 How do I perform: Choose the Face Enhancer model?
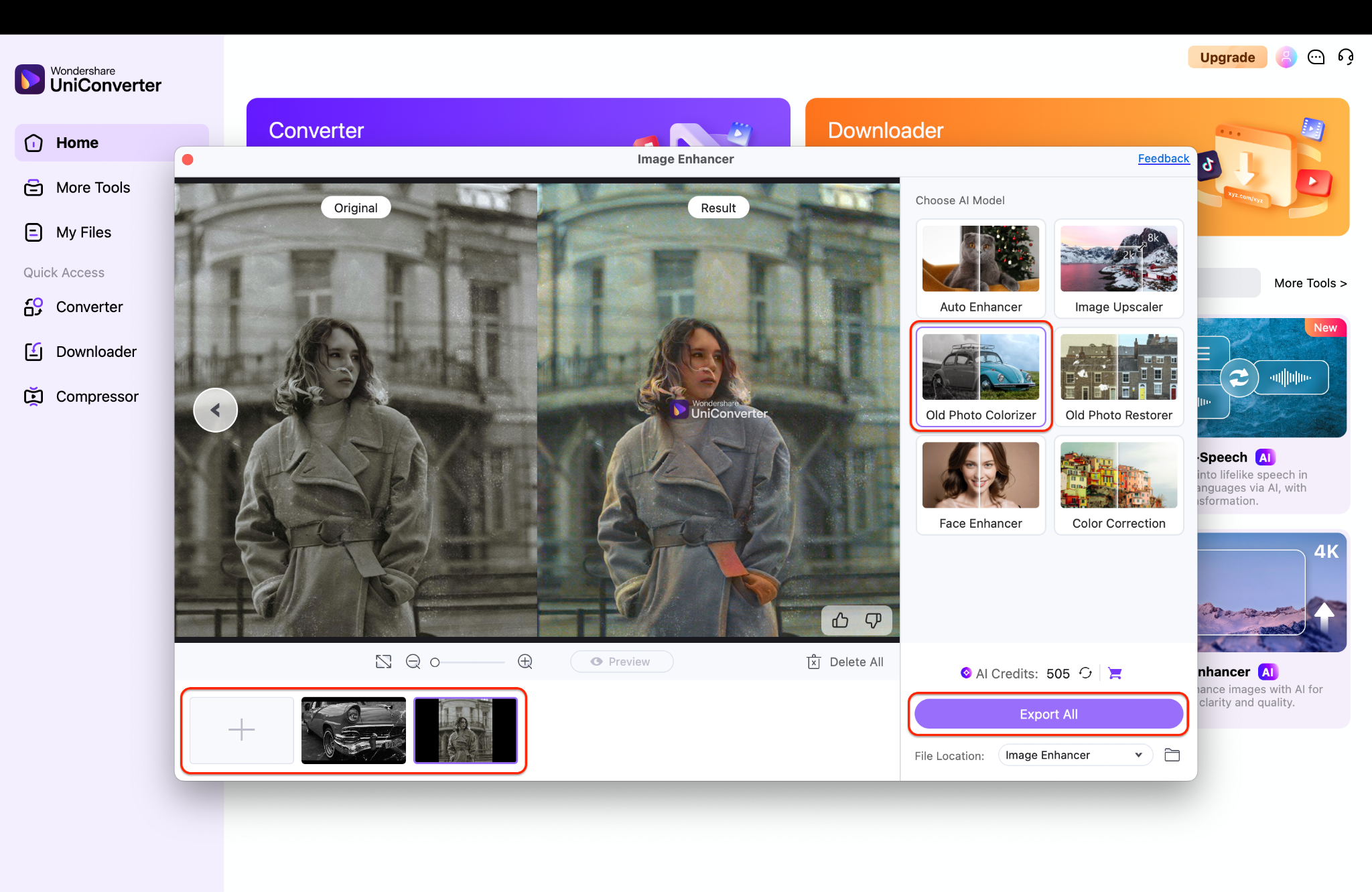pyautogui.click(x=981, y=485)
